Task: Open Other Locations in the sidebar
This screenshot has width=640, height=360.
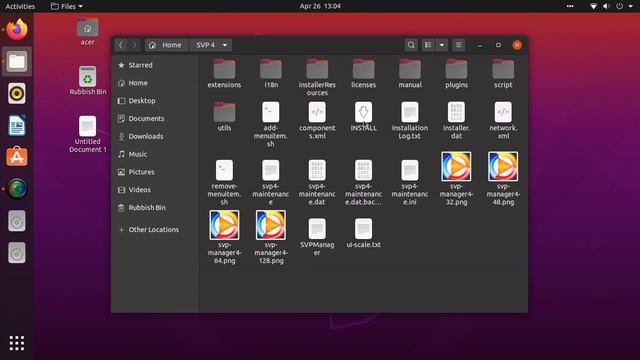Action: [x=155, y=230]
